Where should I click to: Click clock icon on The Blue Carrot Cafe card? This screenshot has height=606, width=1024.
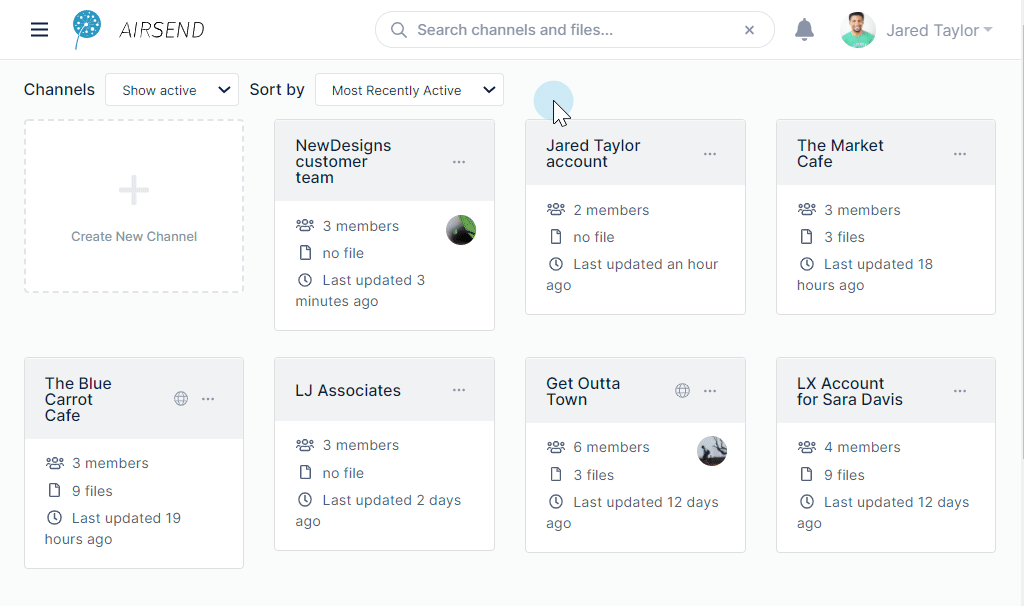54,518
